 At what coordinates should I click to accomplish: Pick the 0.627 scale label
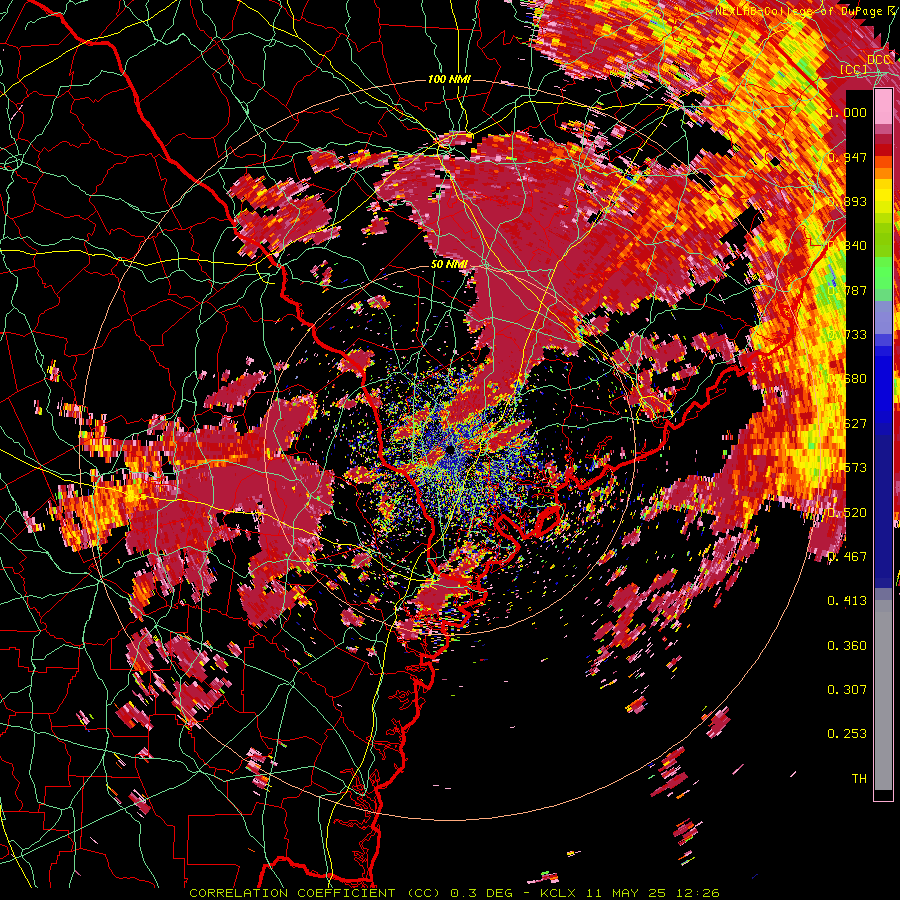tap(847, 423)
